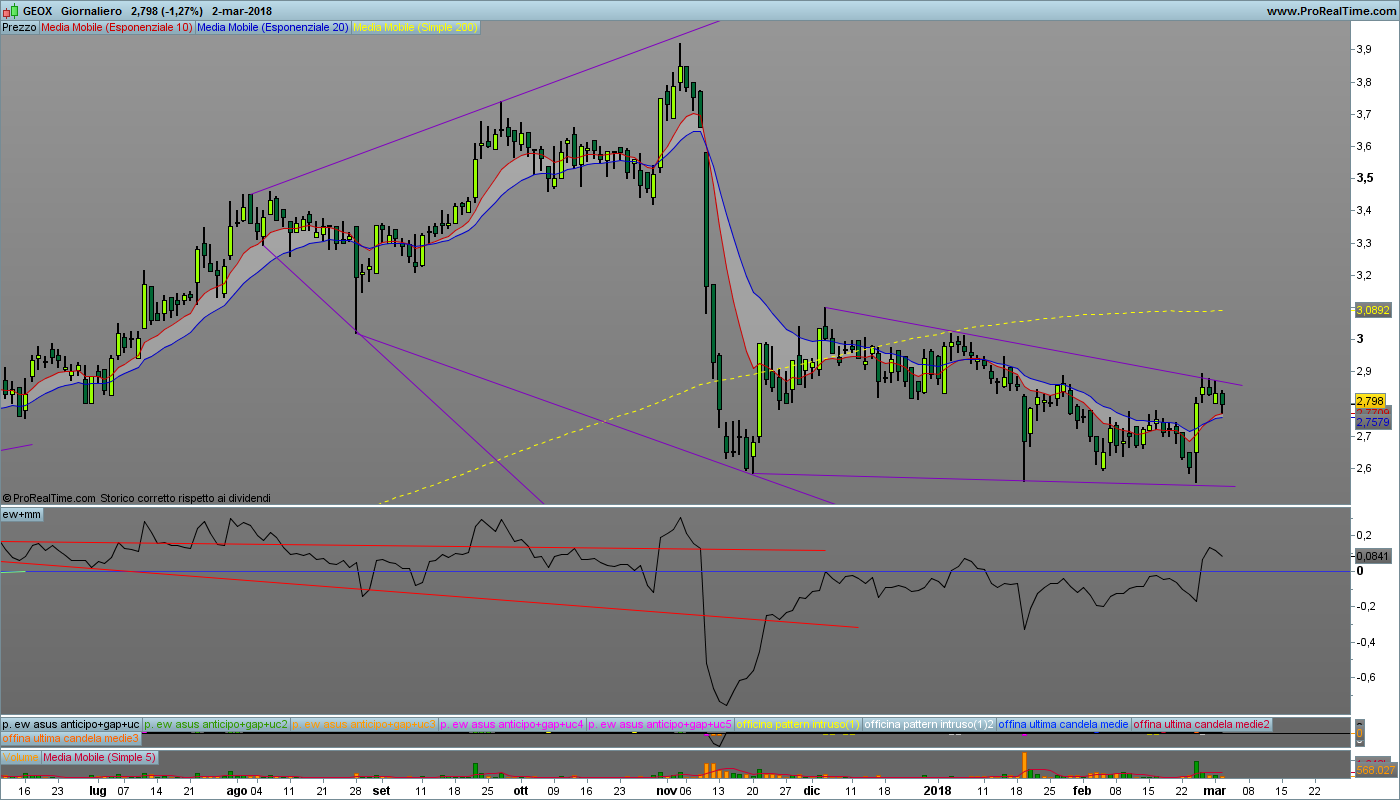
Task: Click the 3,7 price axis label
Action: 1362,114
